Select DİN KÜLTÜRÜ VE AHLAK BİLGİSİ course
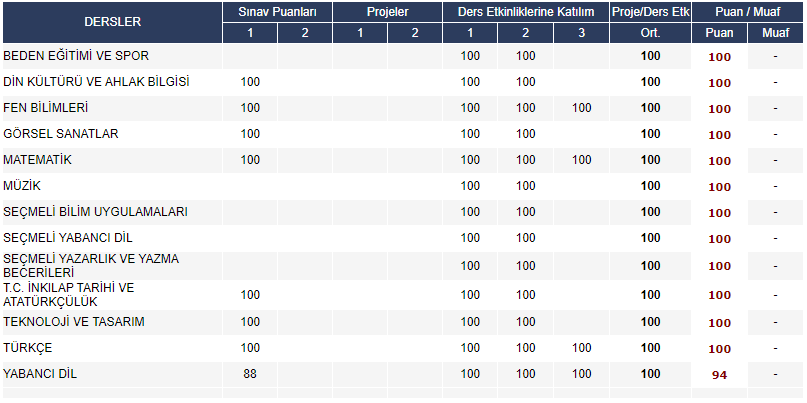807x403 pixels. coord(97,82)
